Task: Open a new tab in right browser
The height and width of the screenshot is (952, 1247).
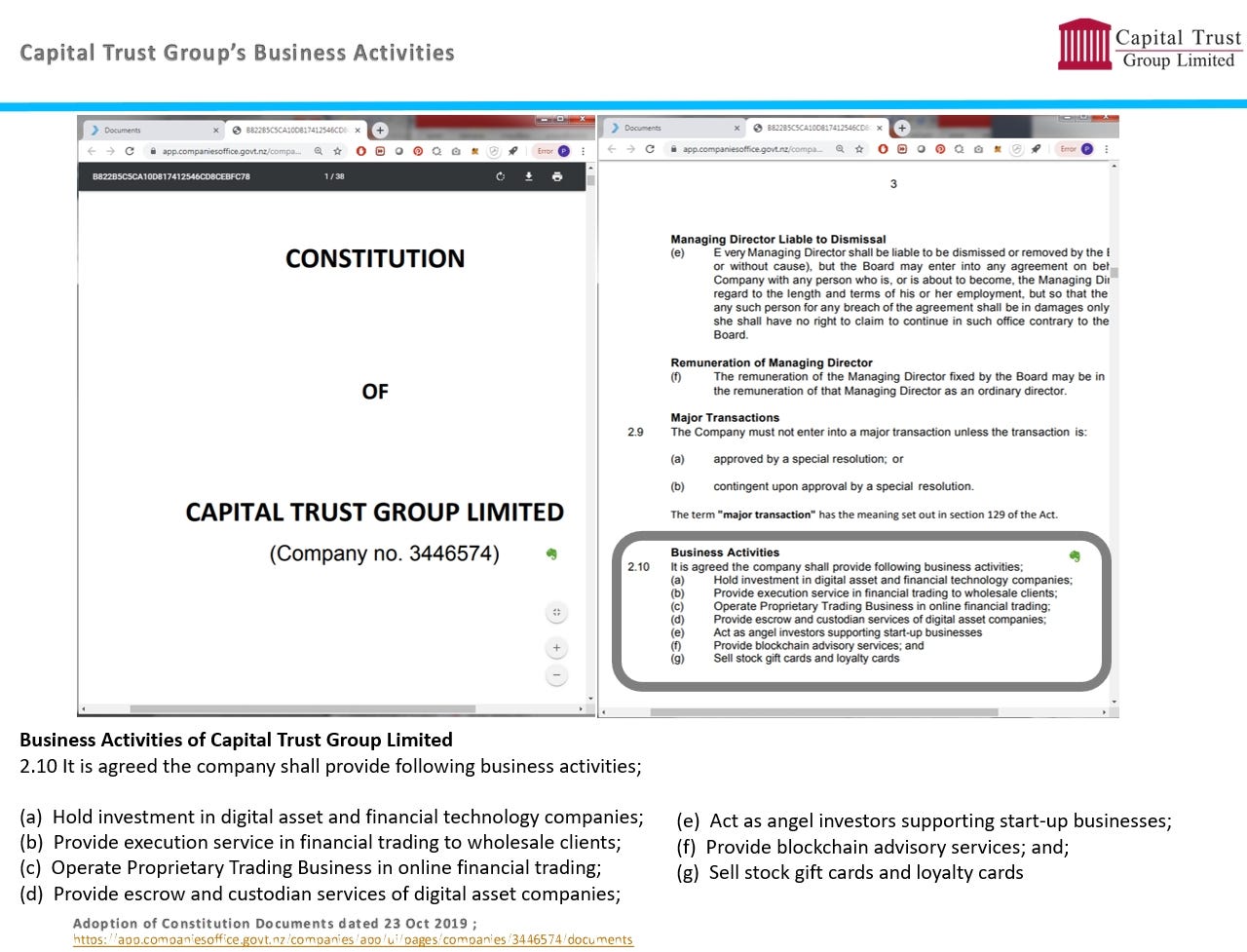Action: 902,128
